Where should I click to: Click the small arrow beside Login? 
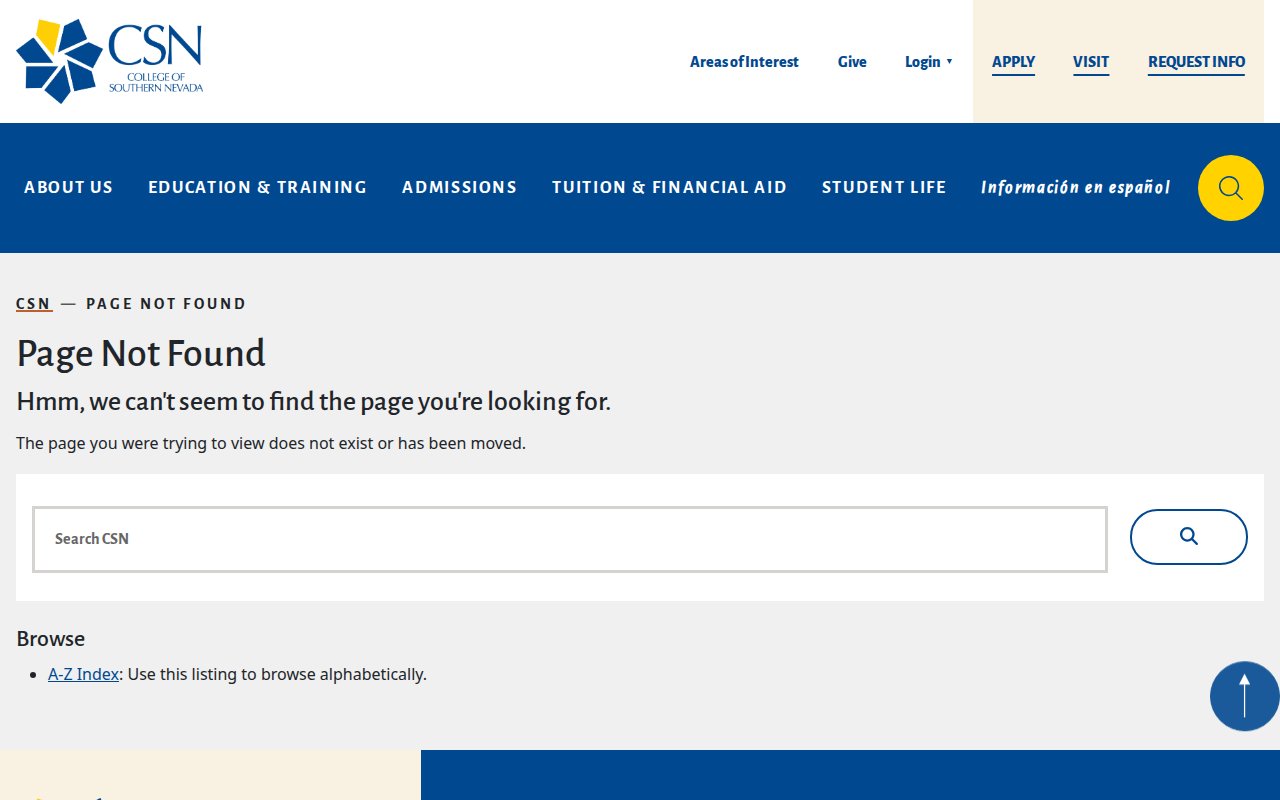(x=949, y=62)
